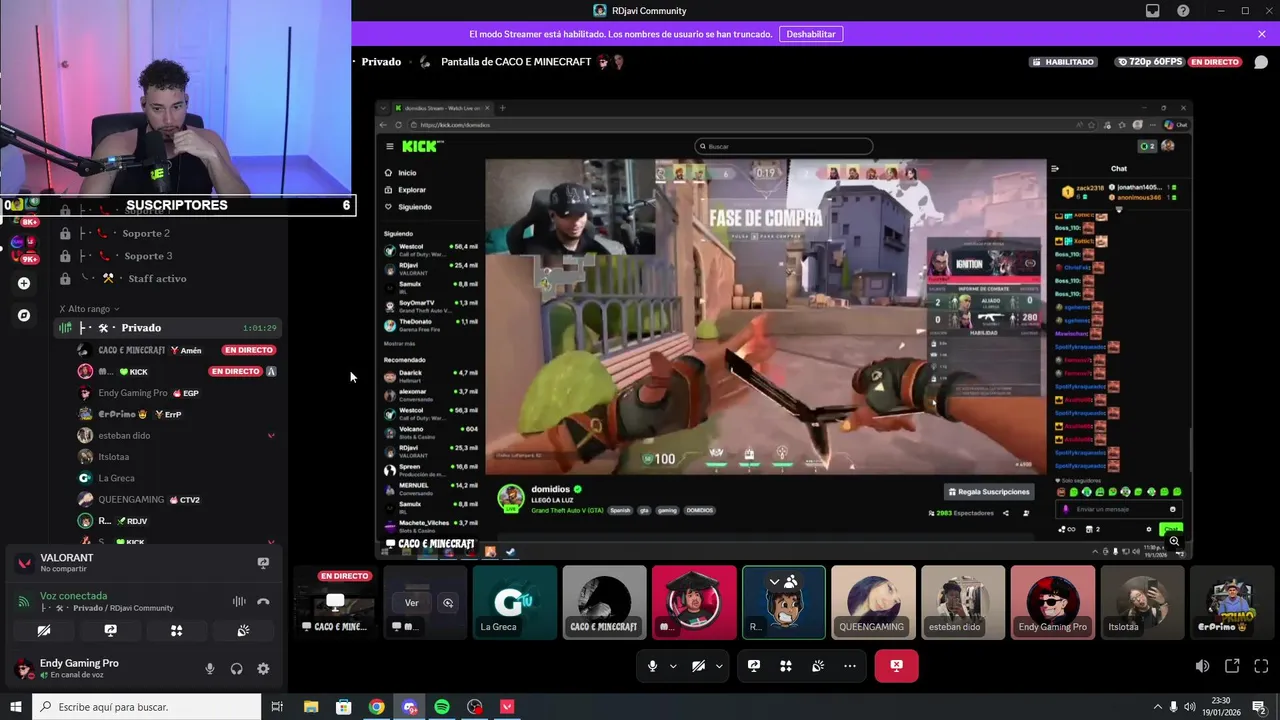This screenshot has height=720, width=1280.
Task: Pop out the stream window icon
Action: tap(1232, 666)
